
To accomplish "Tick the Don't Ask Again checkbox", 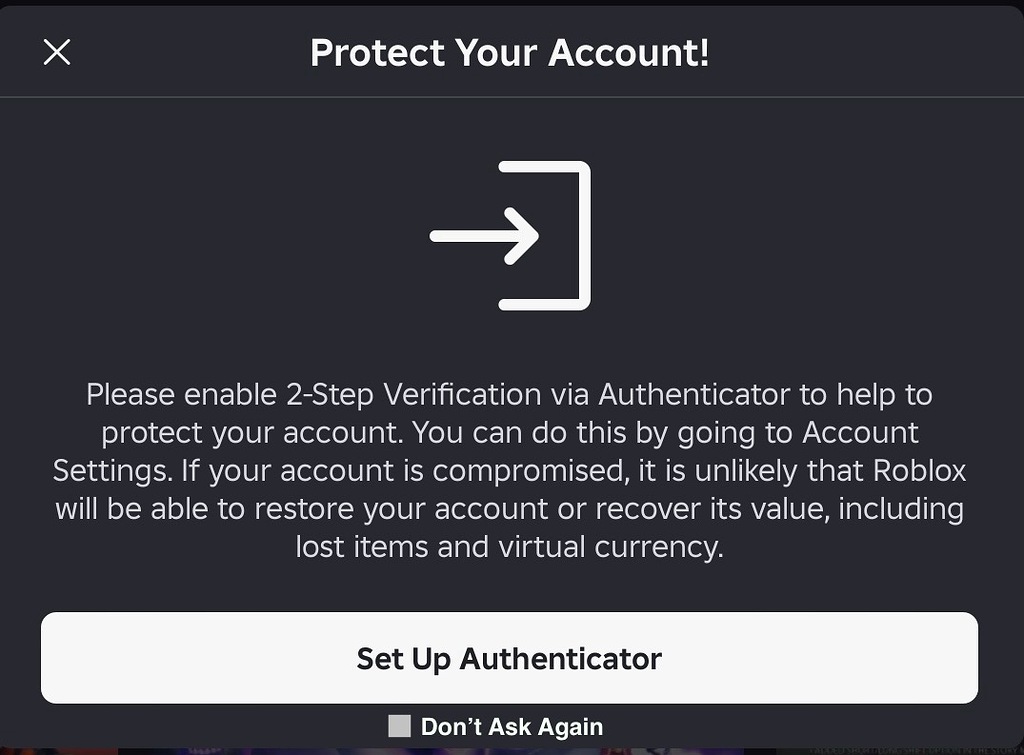I will pos(400,727).
